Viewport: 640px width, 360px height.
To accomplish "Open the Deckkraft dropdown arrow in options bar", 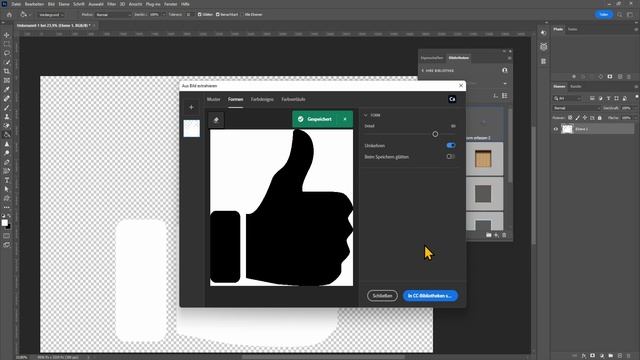I will click(x=164, y=15).
